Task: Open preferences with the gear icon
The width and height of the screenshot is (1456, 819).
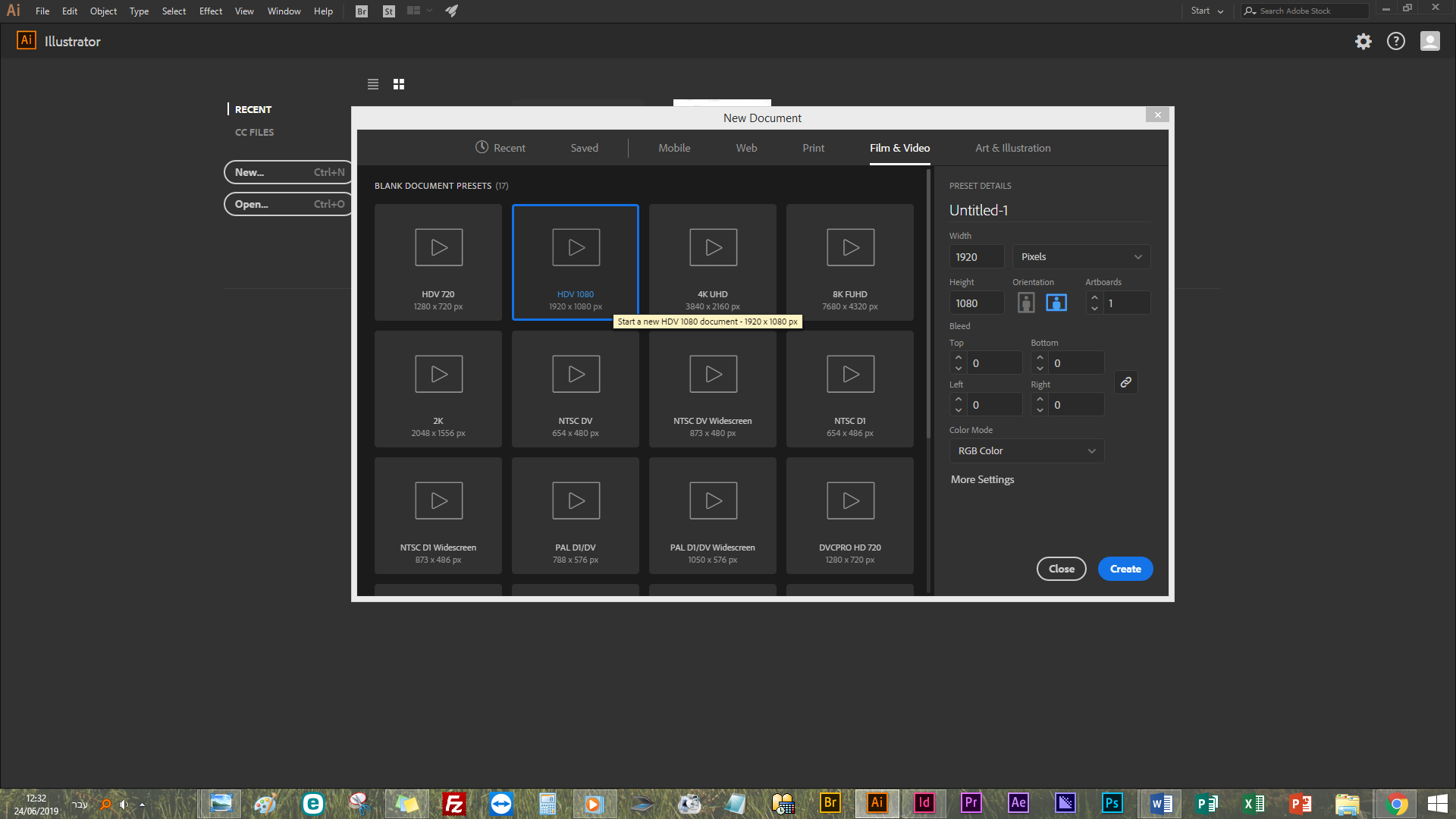Action: point(1363,42)
